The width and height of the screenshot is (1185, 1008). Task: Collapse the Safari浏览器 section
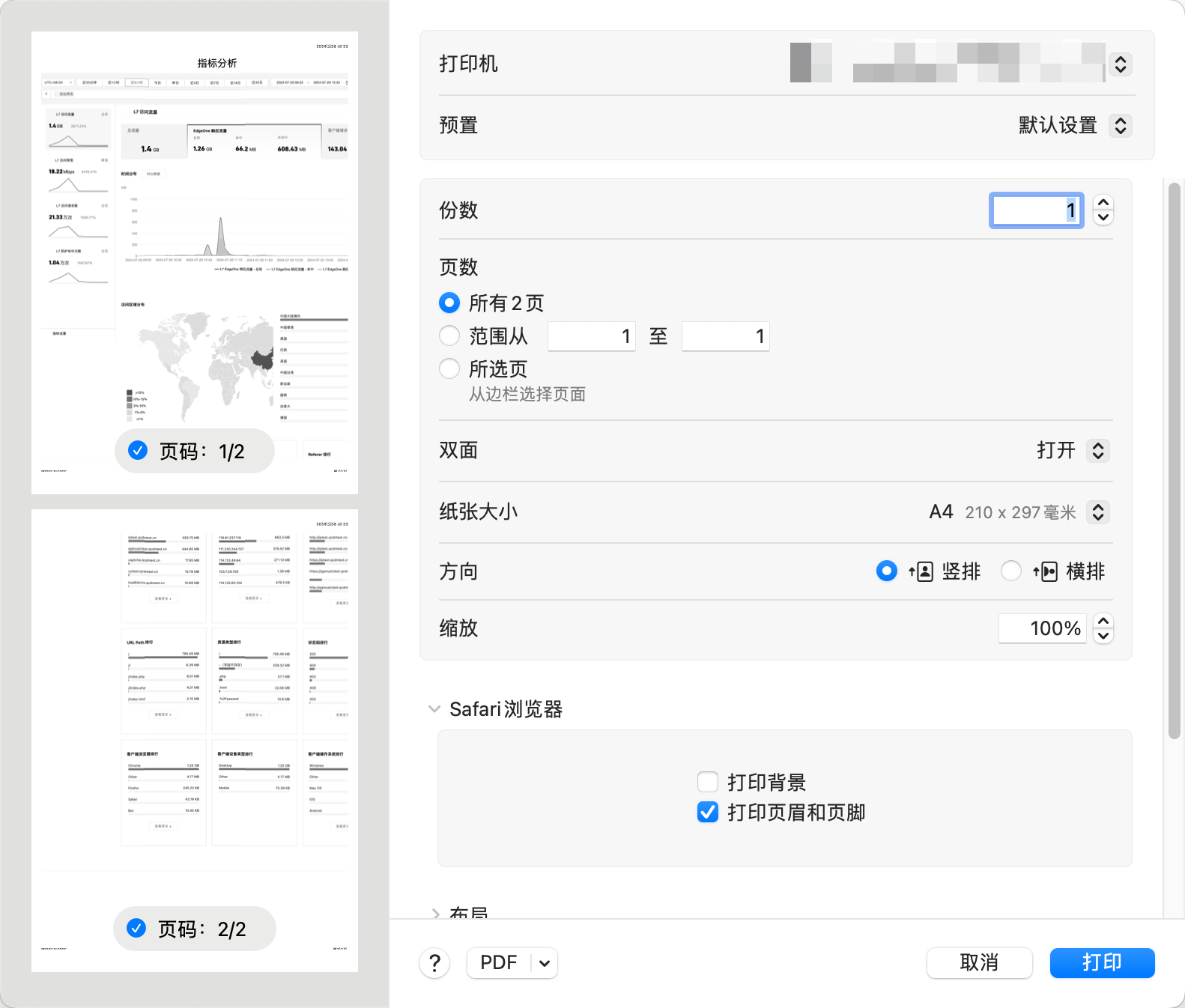[x=434, y=709]
